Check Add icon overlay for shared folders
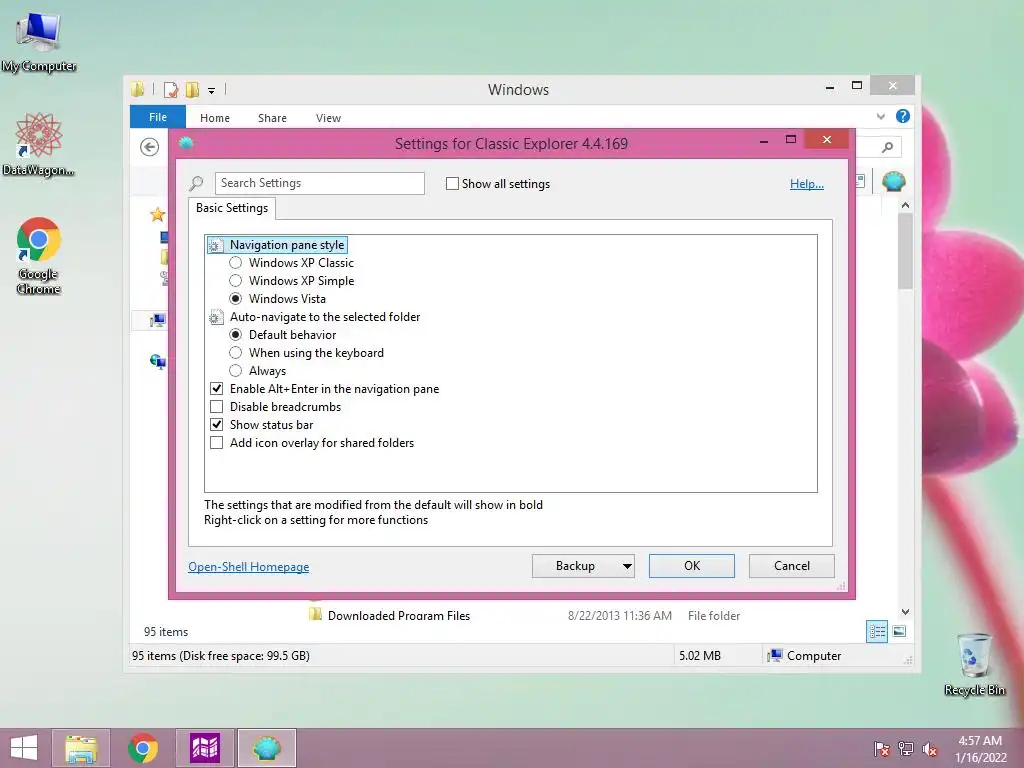This screenshot has width=1024, height=768. [x=216, y=443]
